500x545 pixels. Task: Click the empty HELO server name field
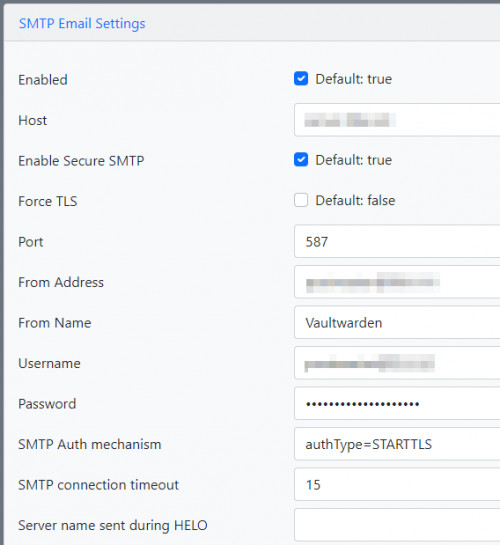coord(397,525)
